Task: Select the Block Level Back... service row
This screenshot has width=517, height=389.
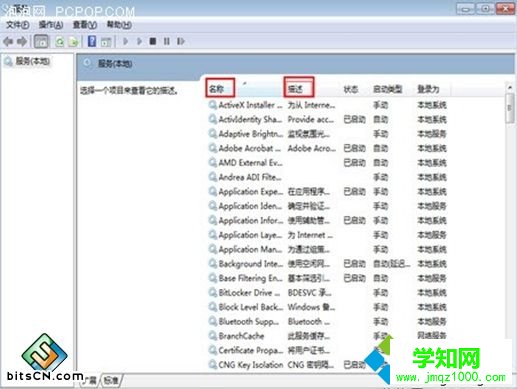Action: tap(327, 307)
